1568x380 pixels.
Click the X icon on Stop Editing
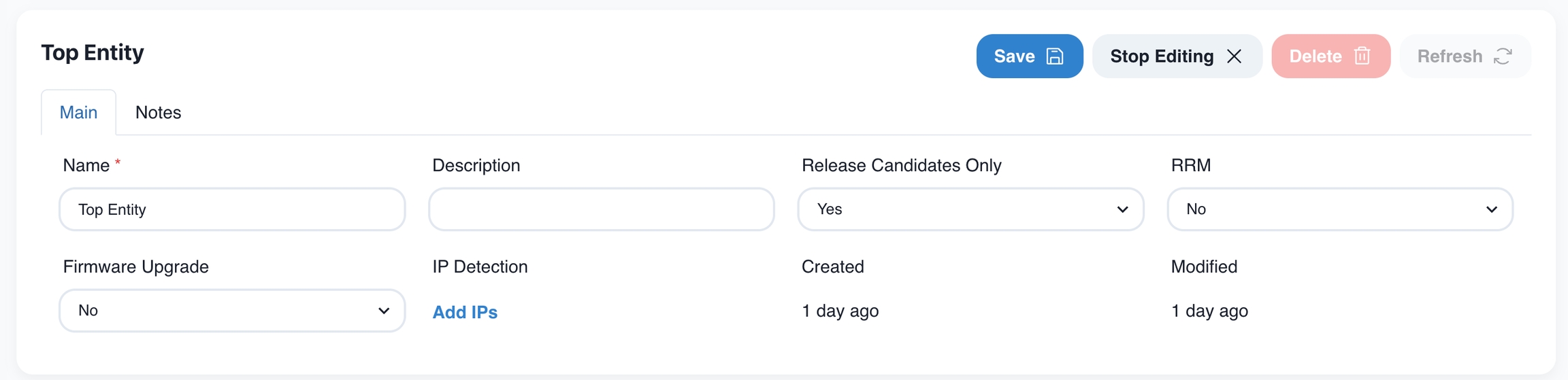1234,56
